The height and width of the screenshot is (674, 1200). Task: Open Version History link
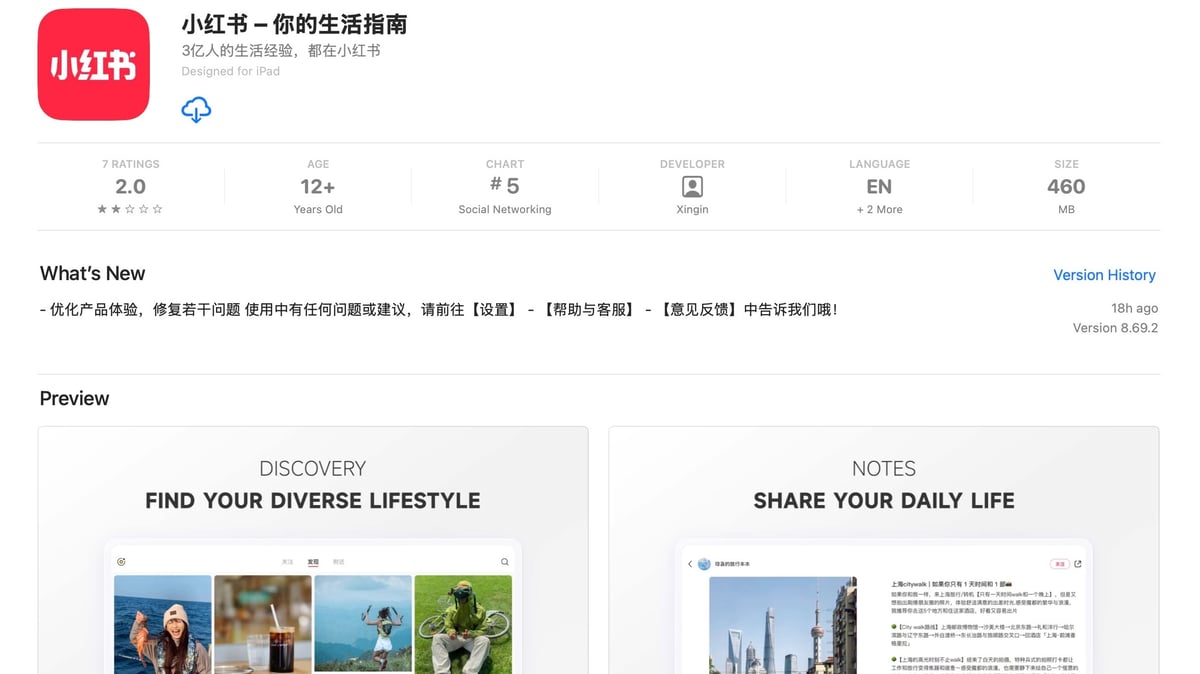[x=1104, y=275]
